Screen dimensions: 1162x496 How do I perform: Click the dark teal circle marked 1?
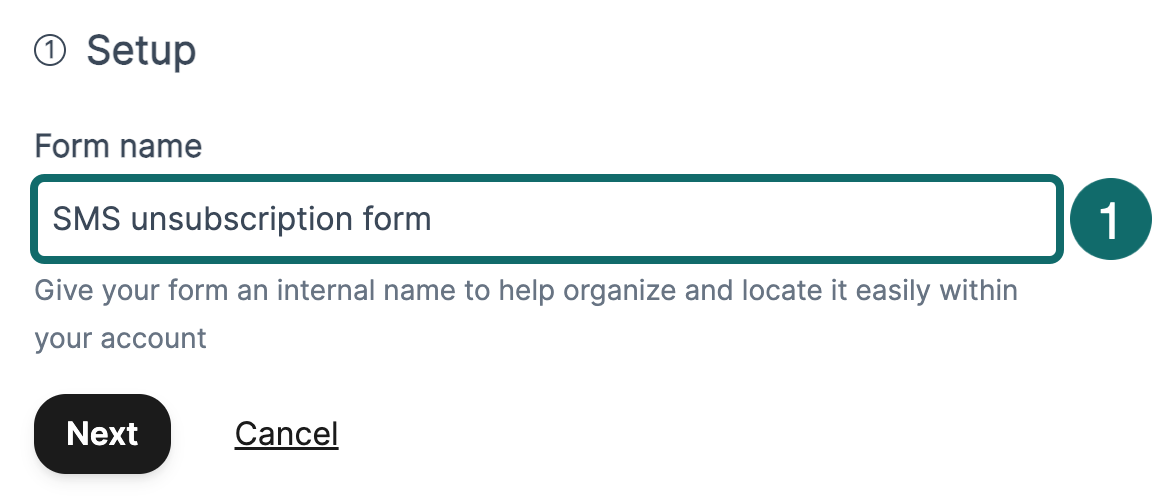(1111, 218)
